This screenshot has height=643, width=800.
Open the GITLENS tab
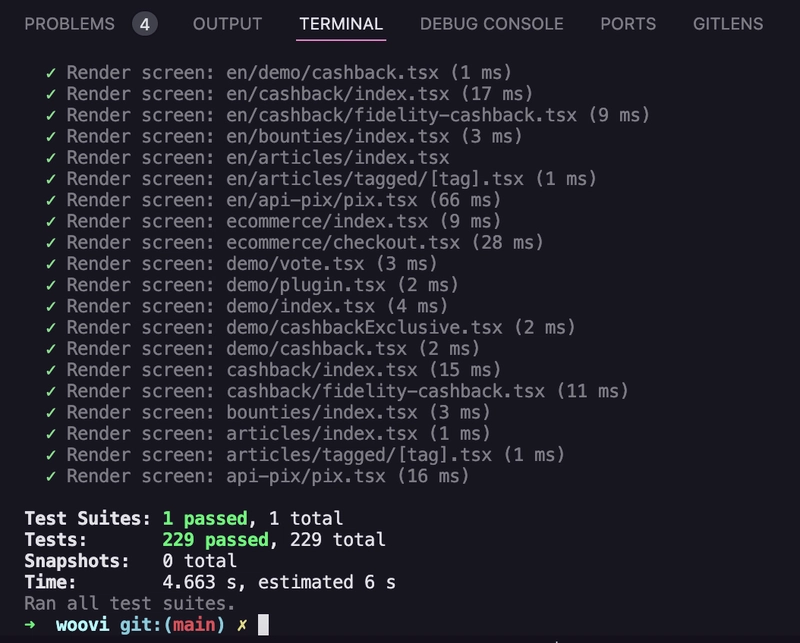tap(728, 24)
